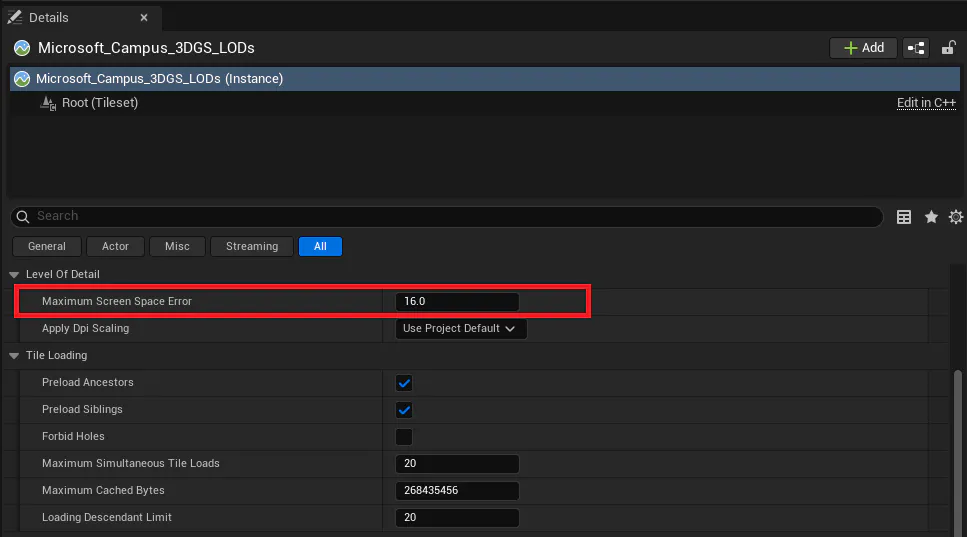Select the Root (Tileset) component
This screenshot has height=537, width=967.
pos(99,103)
